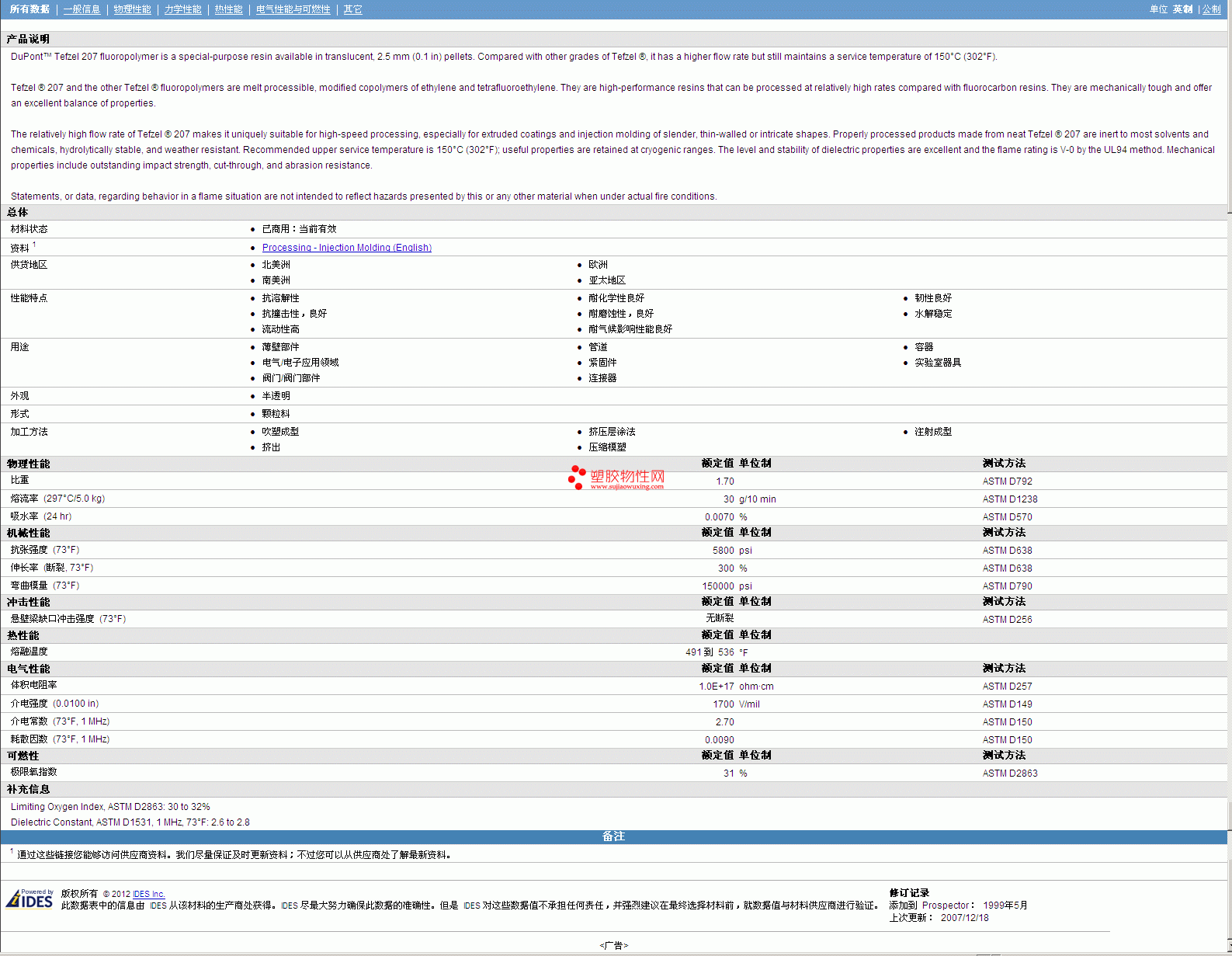Switch units to 公制
The width and height of the screenshot is (1232, 956).
(x=1211, y=9)
